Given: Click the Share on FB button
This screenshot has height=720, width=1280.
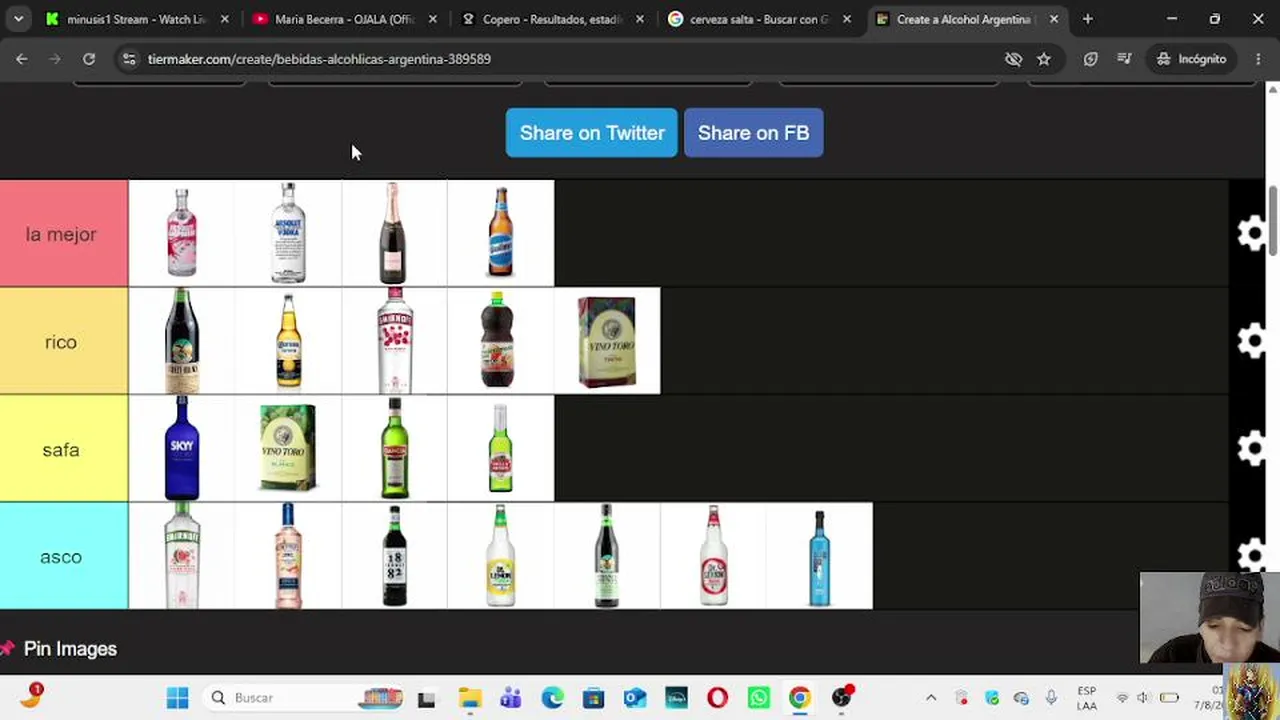Looking at the screenshot, I should point(753,133).
